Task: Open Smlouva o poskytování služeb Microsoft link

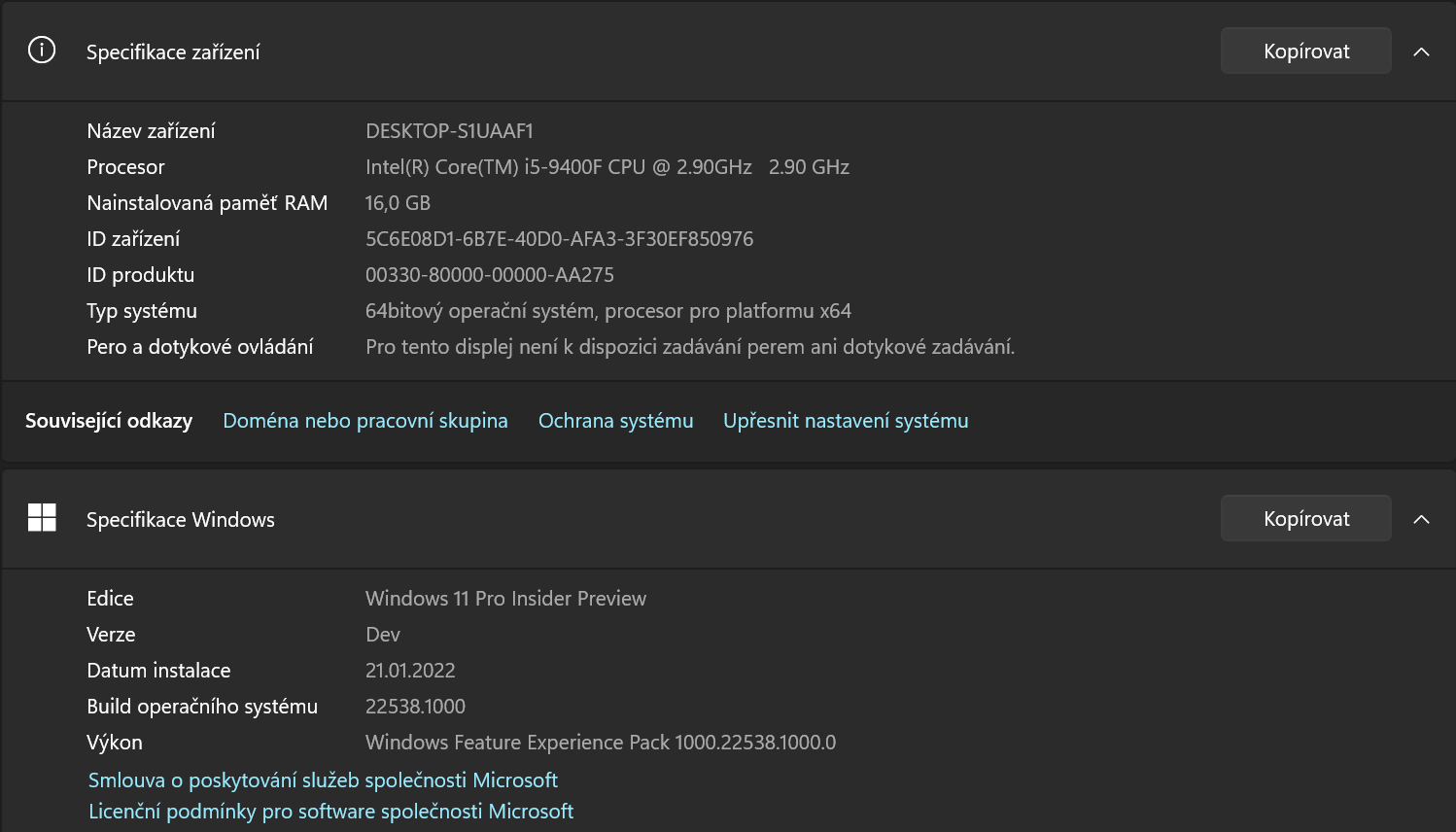Action: (323, 780)
